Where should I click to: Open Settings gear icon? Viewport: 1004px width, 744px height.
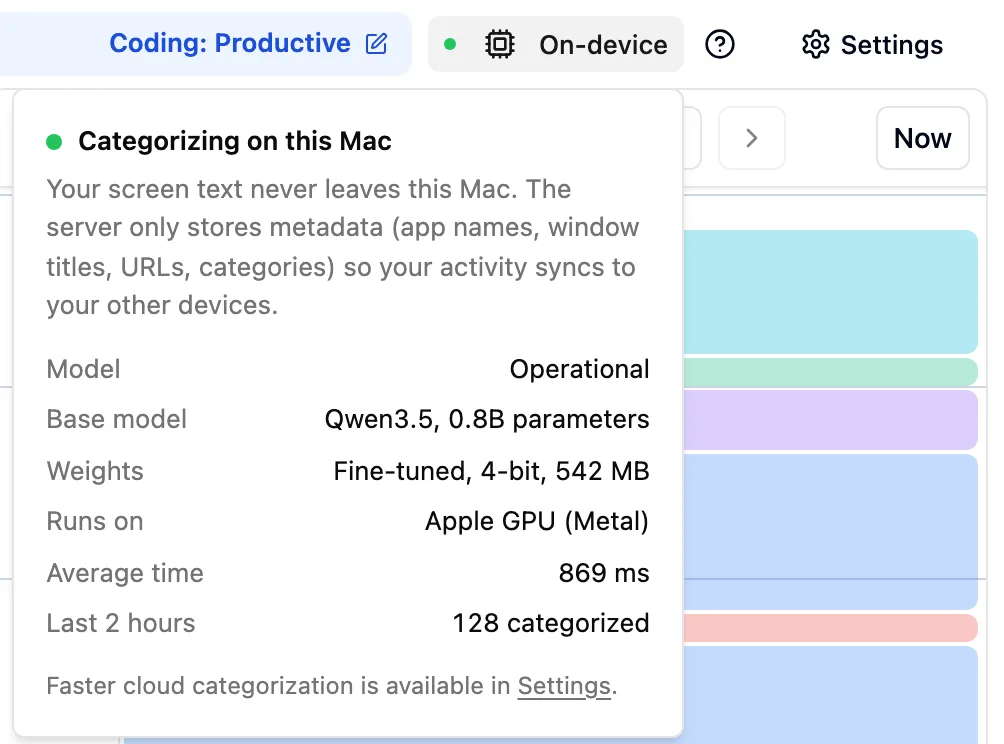pyautogui.click(x=816, y=44)
